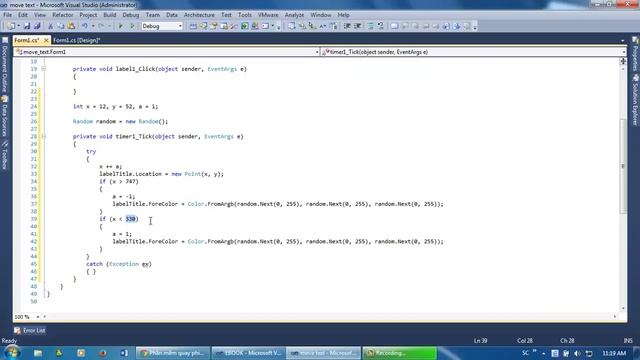
Task: Click the 'catch (Exception ex)' line
Action: pyautogui.click(x=119, y=264)
